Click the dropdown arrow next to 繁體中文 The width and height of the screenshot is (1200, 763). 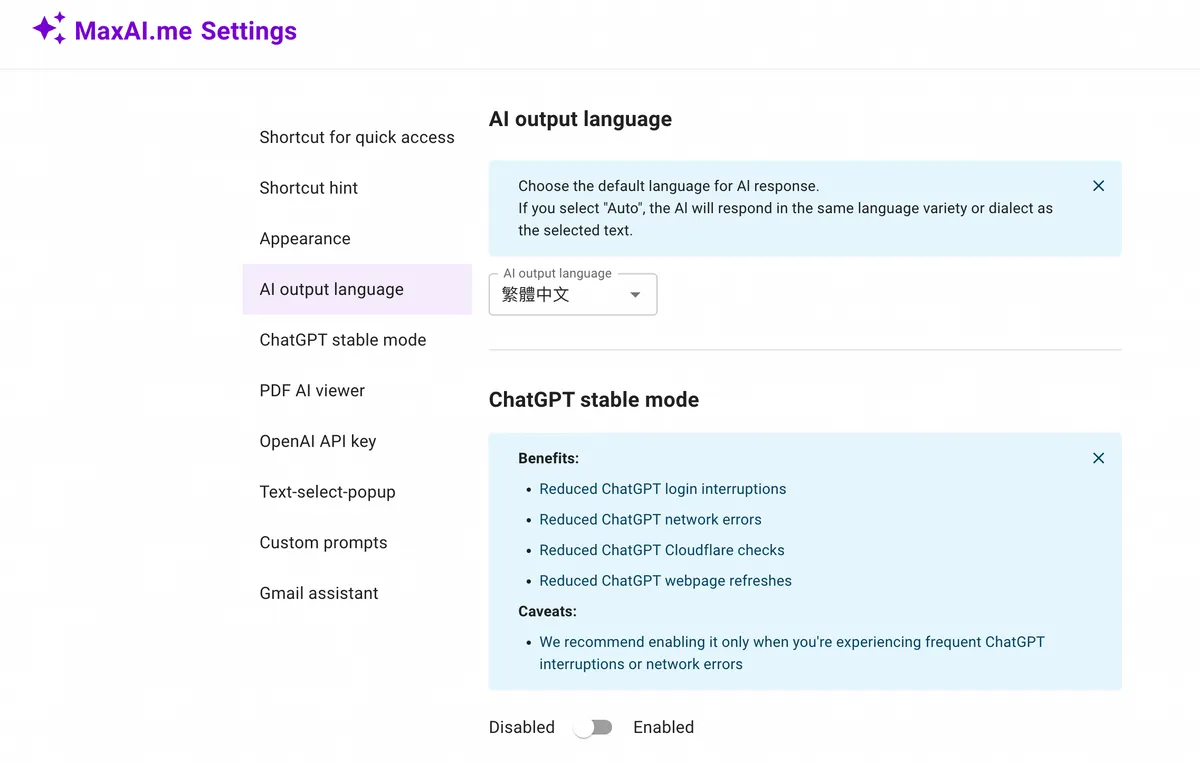pos(635,295)
